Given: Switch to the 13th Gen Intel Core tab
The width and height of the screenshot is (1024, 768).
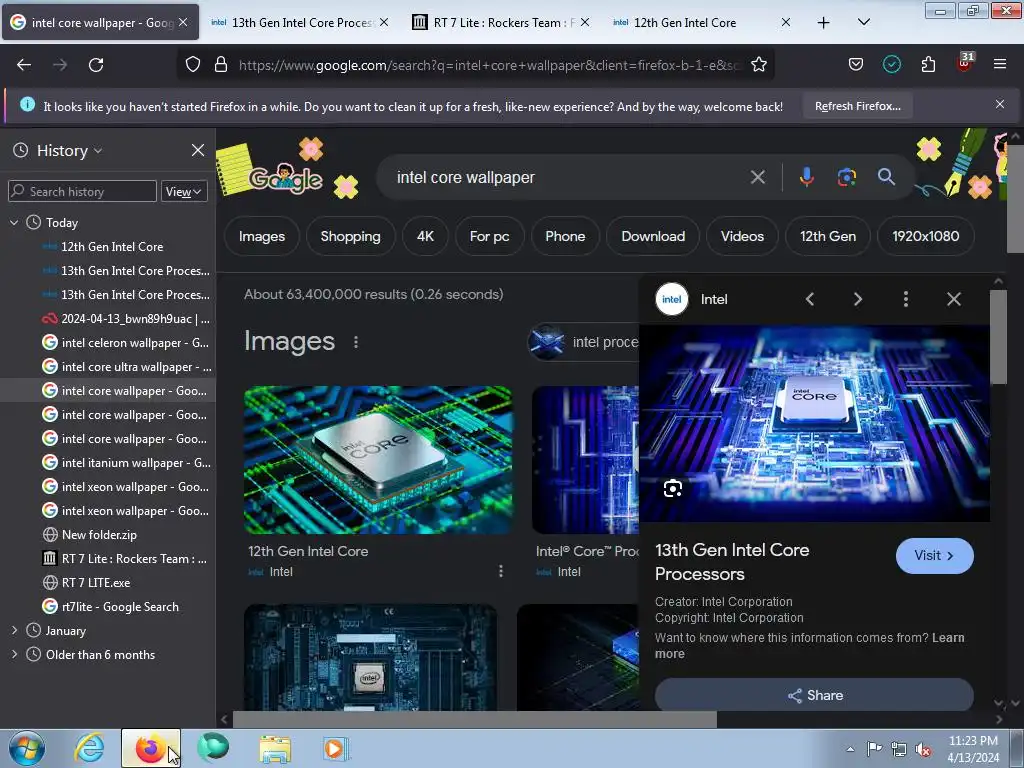Looking at the screenshot, I should pos(300,22).
